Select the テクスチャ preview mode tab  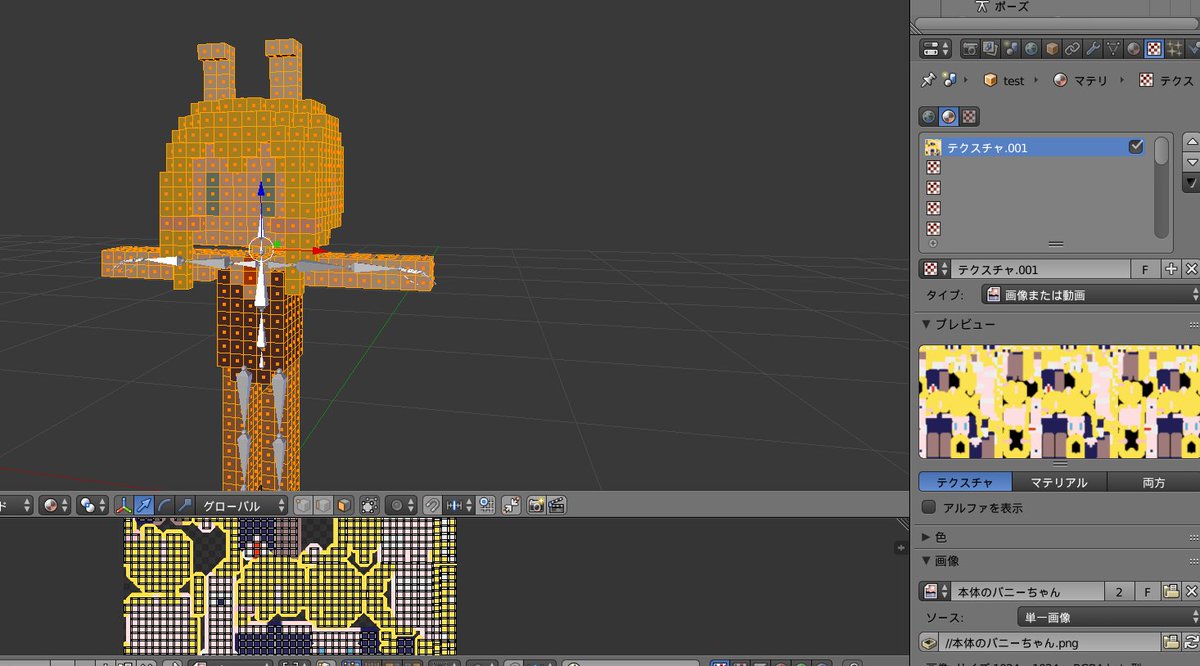tap(965, 482)
